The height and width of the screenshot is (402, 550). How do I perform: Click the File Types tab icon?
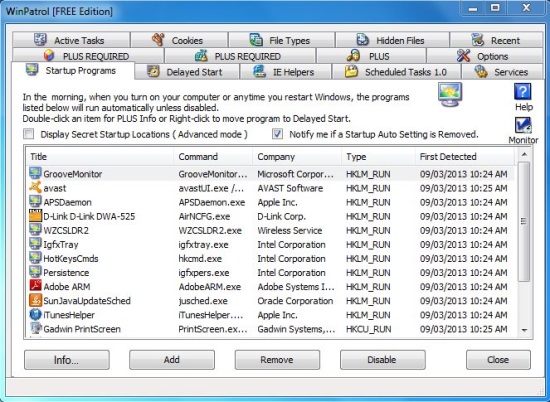point(256,40)
